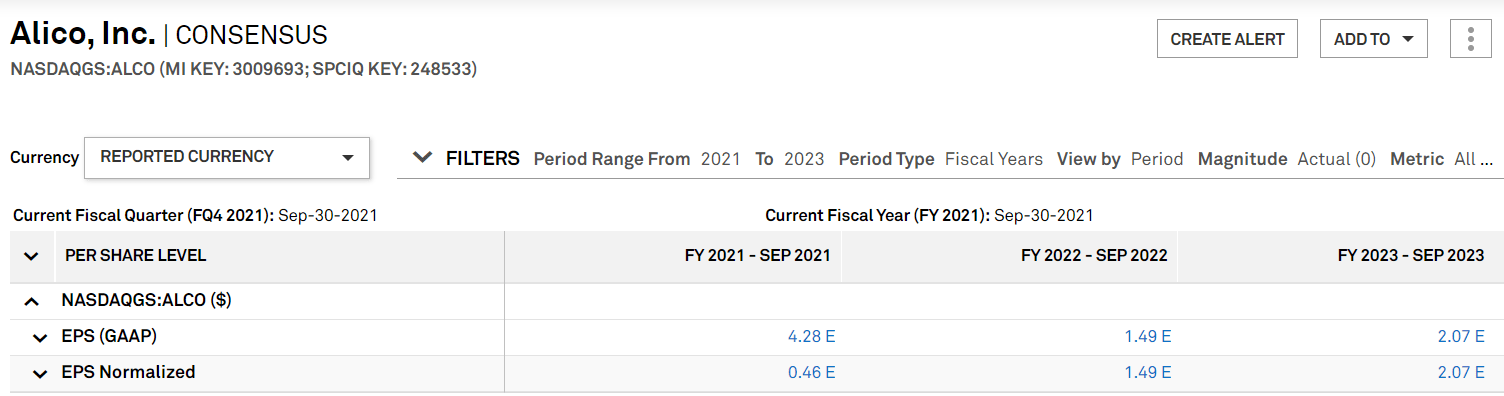1504x396 pixels.
Task: Click the FY 2023 - SEP 2023 column header
Action: pyautogui.click(x=1411, y=256)
